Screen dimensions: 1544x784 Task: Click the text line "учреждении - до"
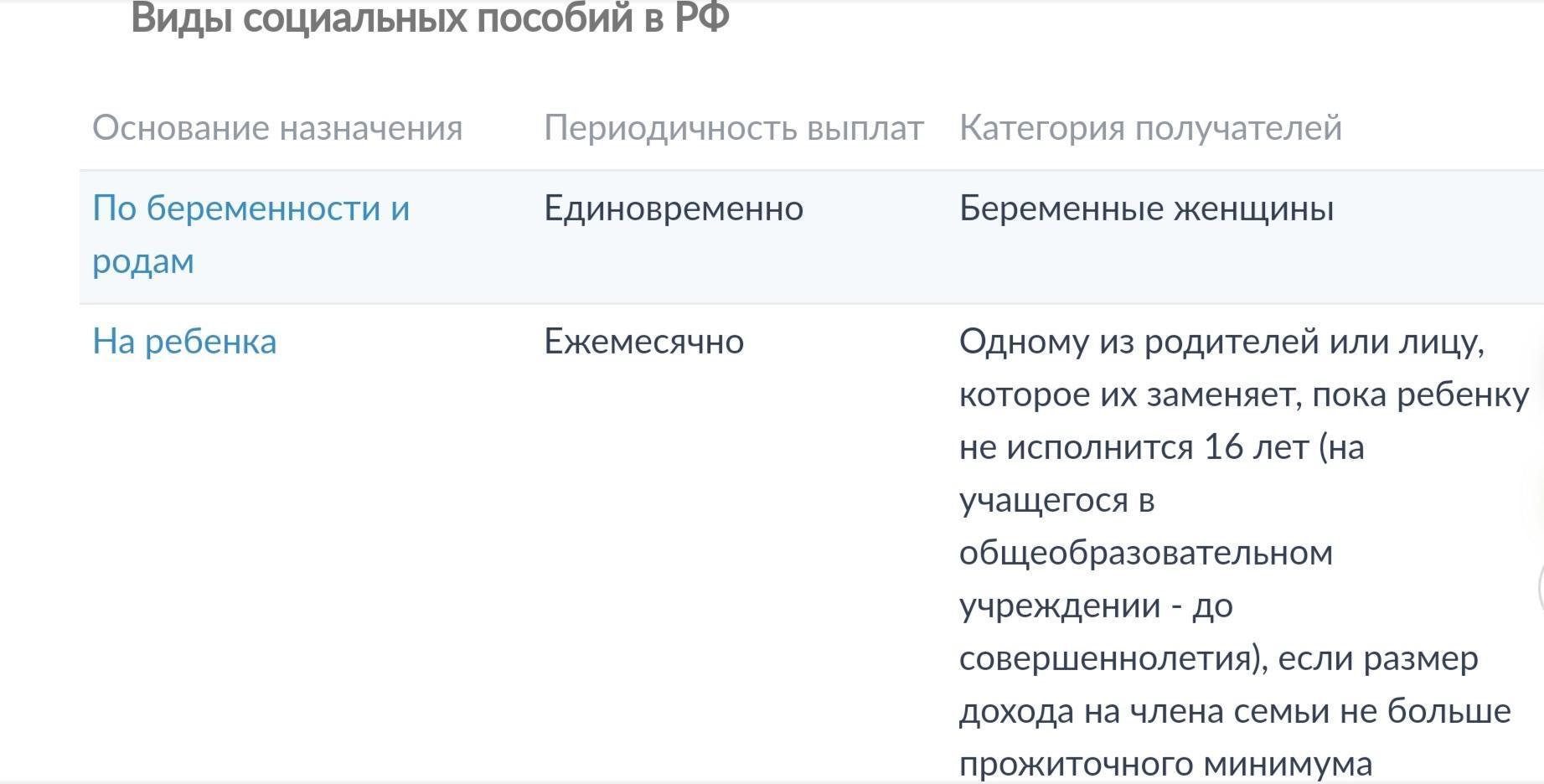point(1095,606)
